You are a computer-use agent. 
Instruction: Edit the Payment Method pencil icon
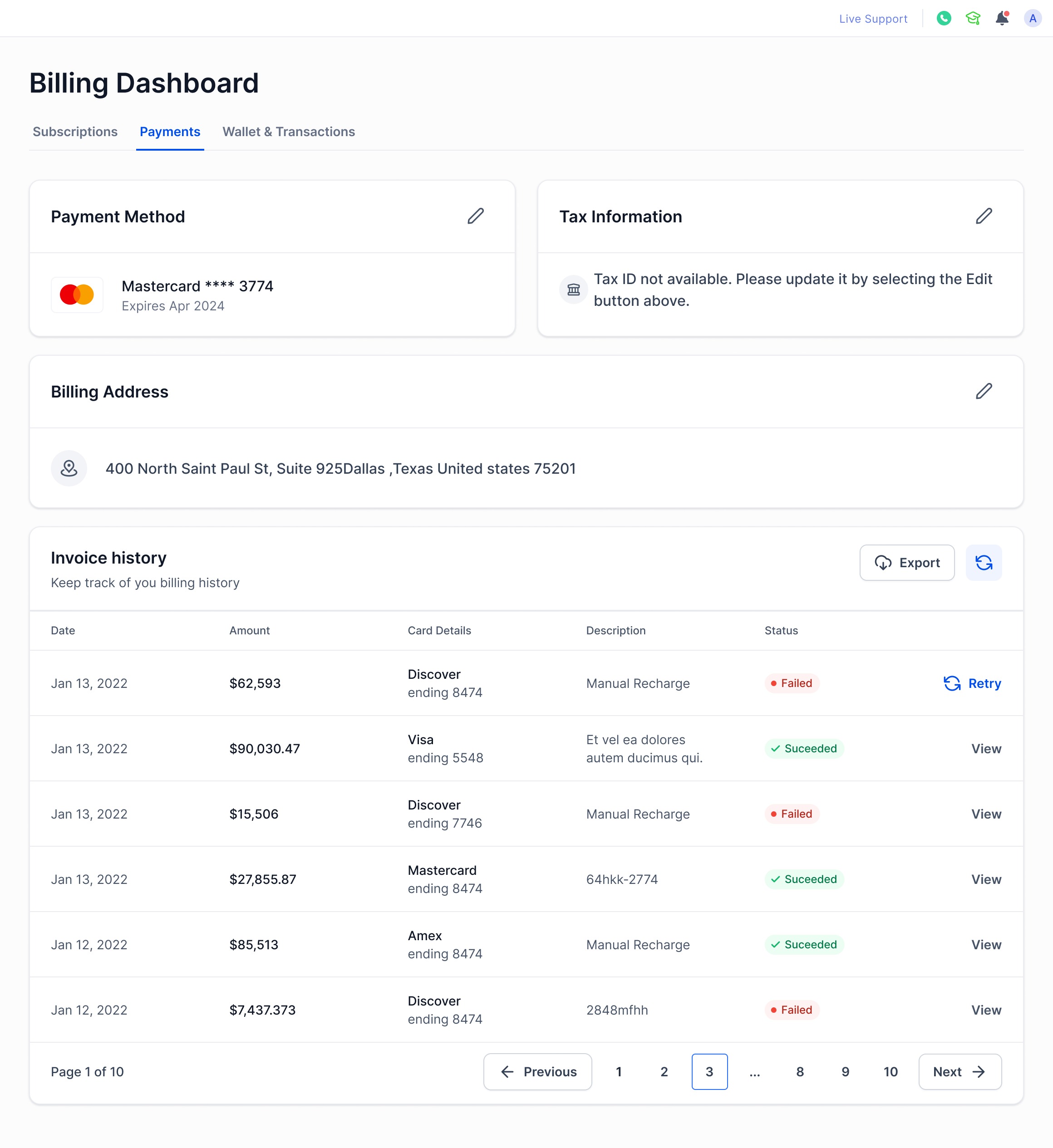(475, 216)
